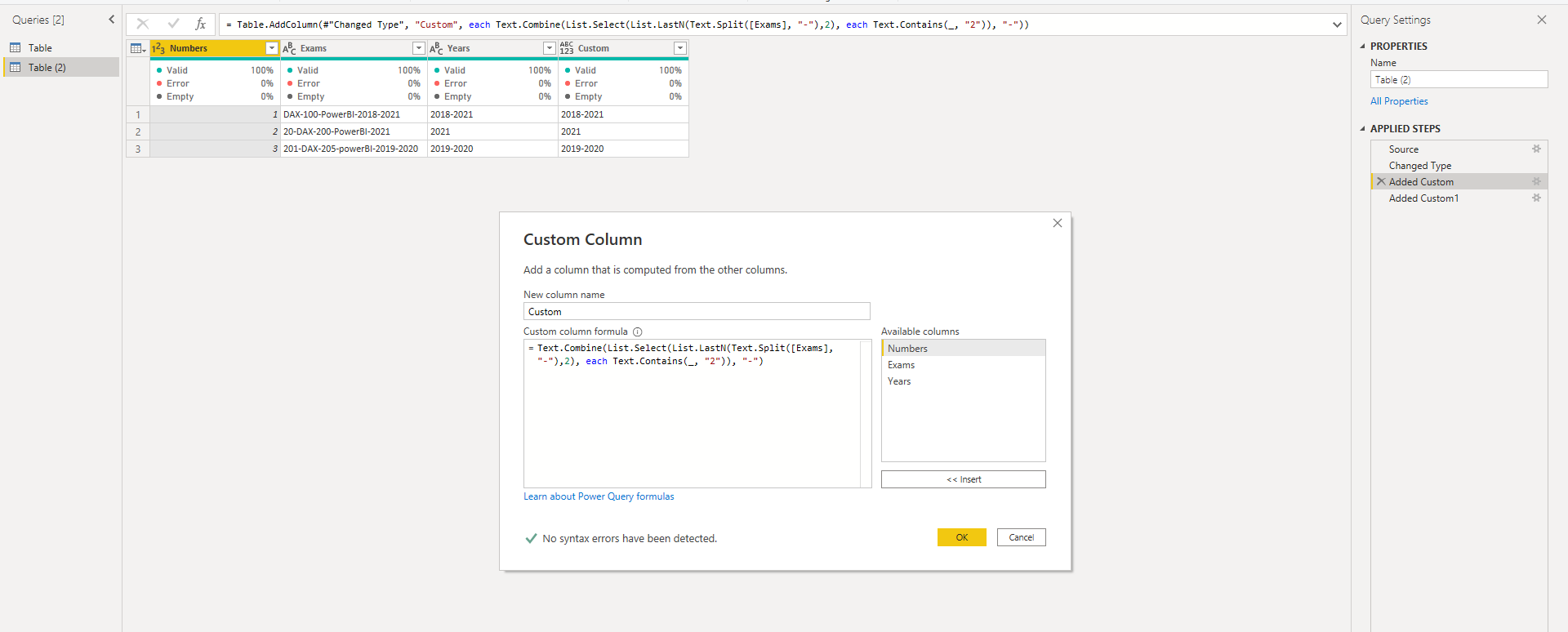Open Learn about Power Query formulas link
Image resolution: width=1568 pixels, height=632 pixels.
point(599,496)
